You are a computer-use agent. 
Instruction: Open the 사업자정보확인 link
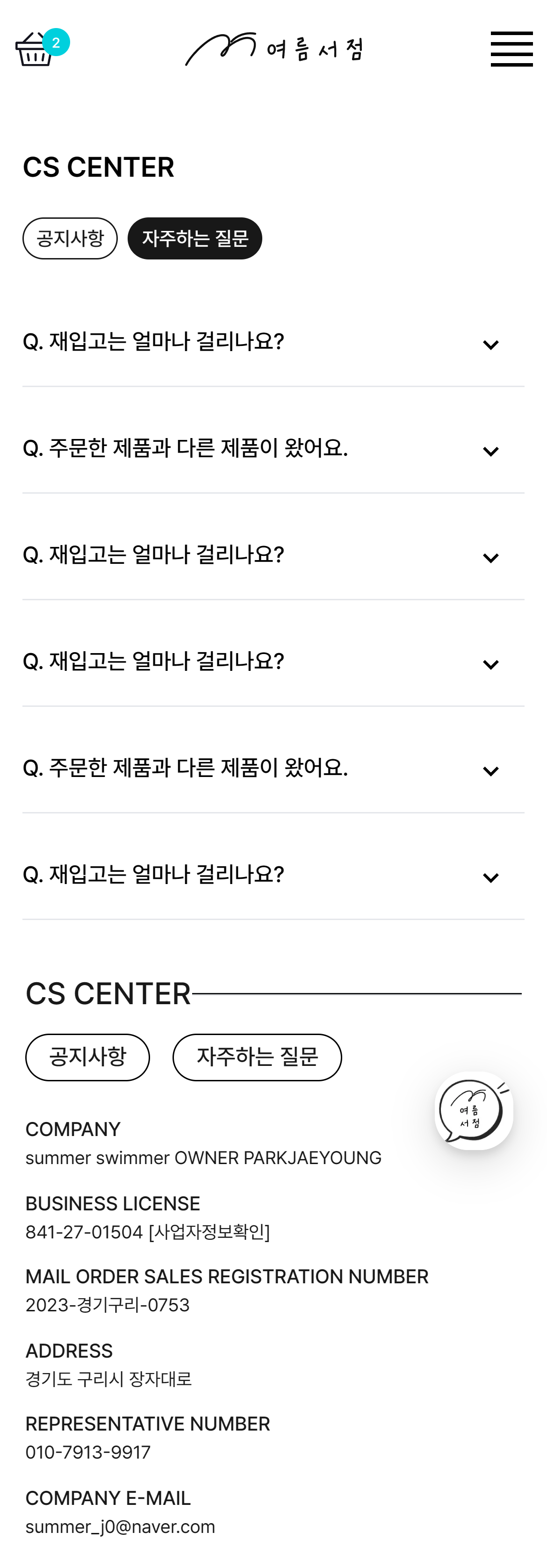pyautogui.click(x=209, y=1232)
